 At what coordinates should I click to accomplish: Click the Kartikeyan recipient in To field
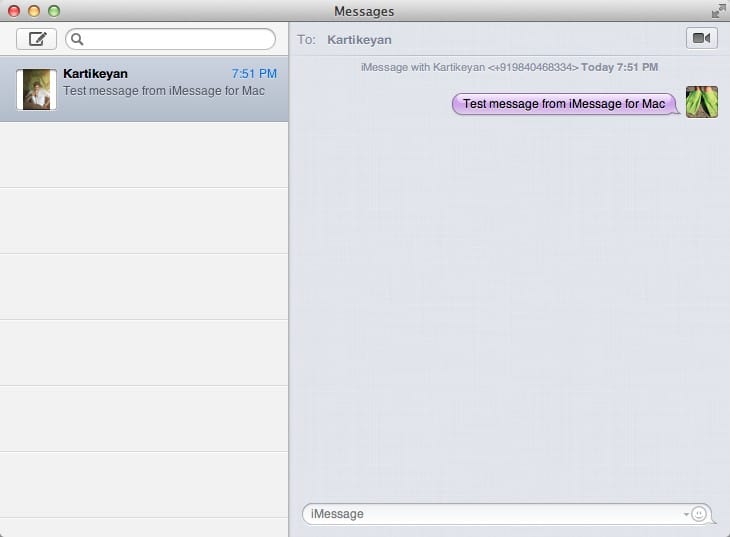(359, 40)
